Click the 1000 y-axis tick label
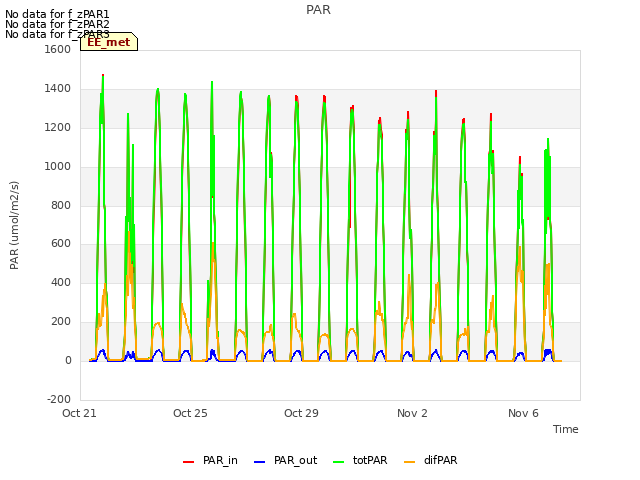640x480 pixels. click(x=58, y=167)
